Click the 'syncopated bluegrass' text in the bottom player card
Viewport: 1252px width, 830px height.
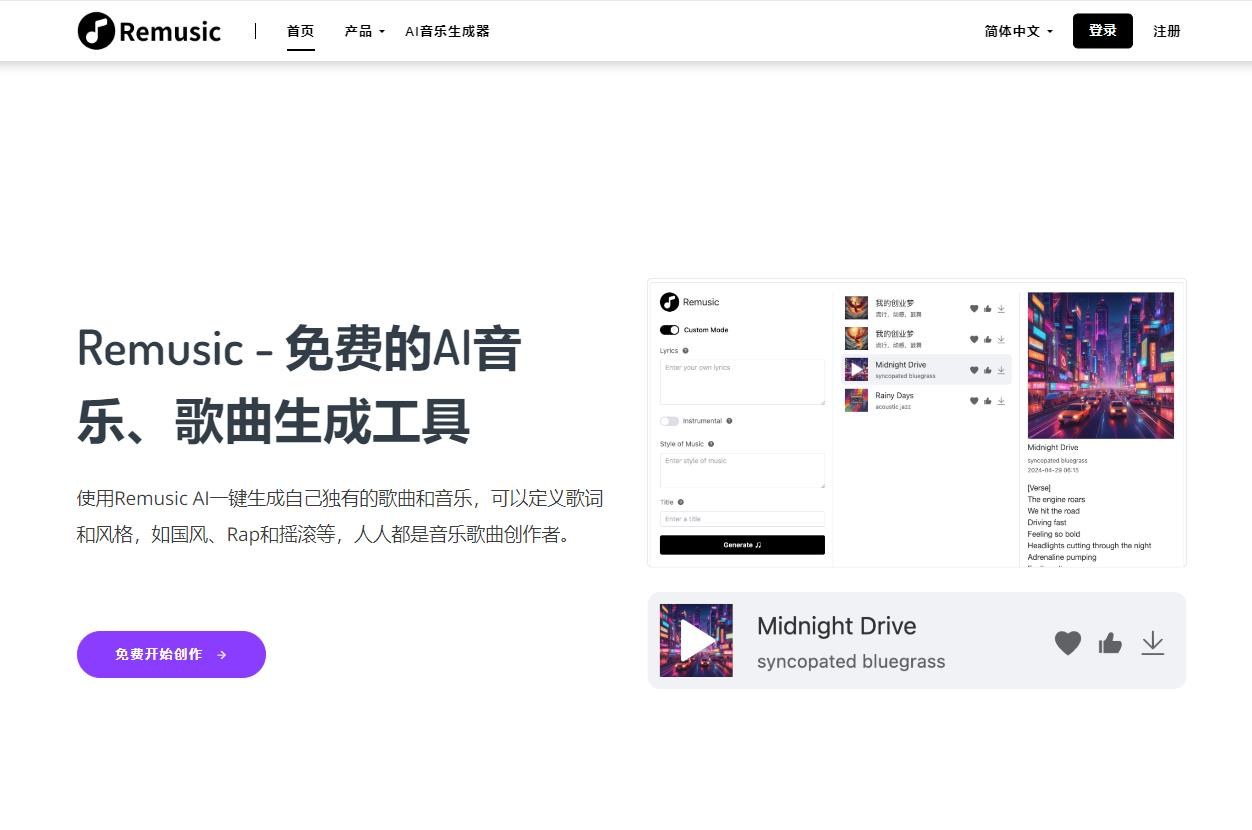(851, 661)
